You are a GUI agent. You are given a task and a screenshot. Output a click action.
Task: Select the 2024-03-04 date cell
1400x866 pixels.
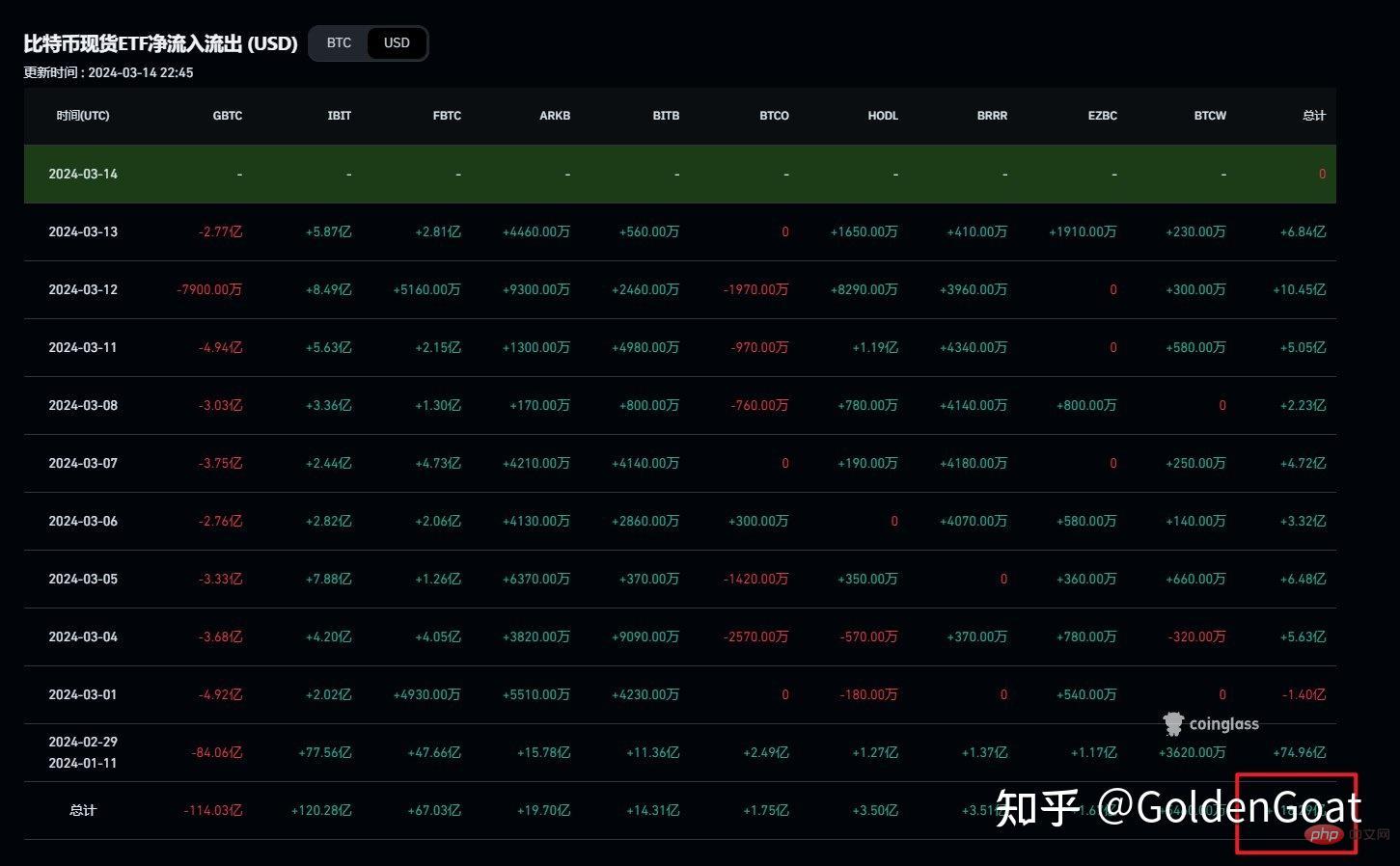coord(83,637)
